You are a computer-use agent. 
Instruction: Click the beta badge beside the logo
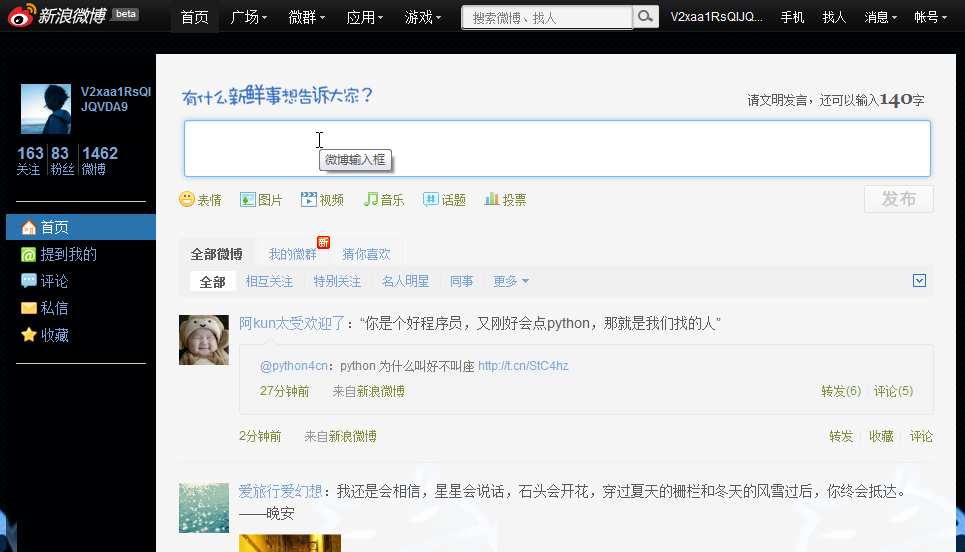tap(126, 14)
